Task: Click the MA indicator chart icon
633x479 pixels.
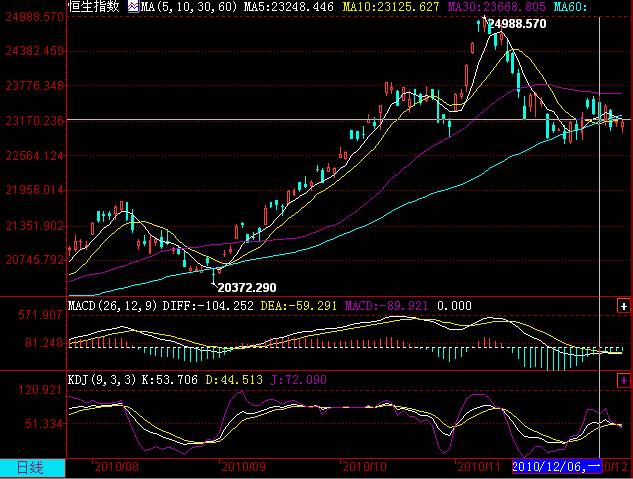Action: click(x=133, y=6)
